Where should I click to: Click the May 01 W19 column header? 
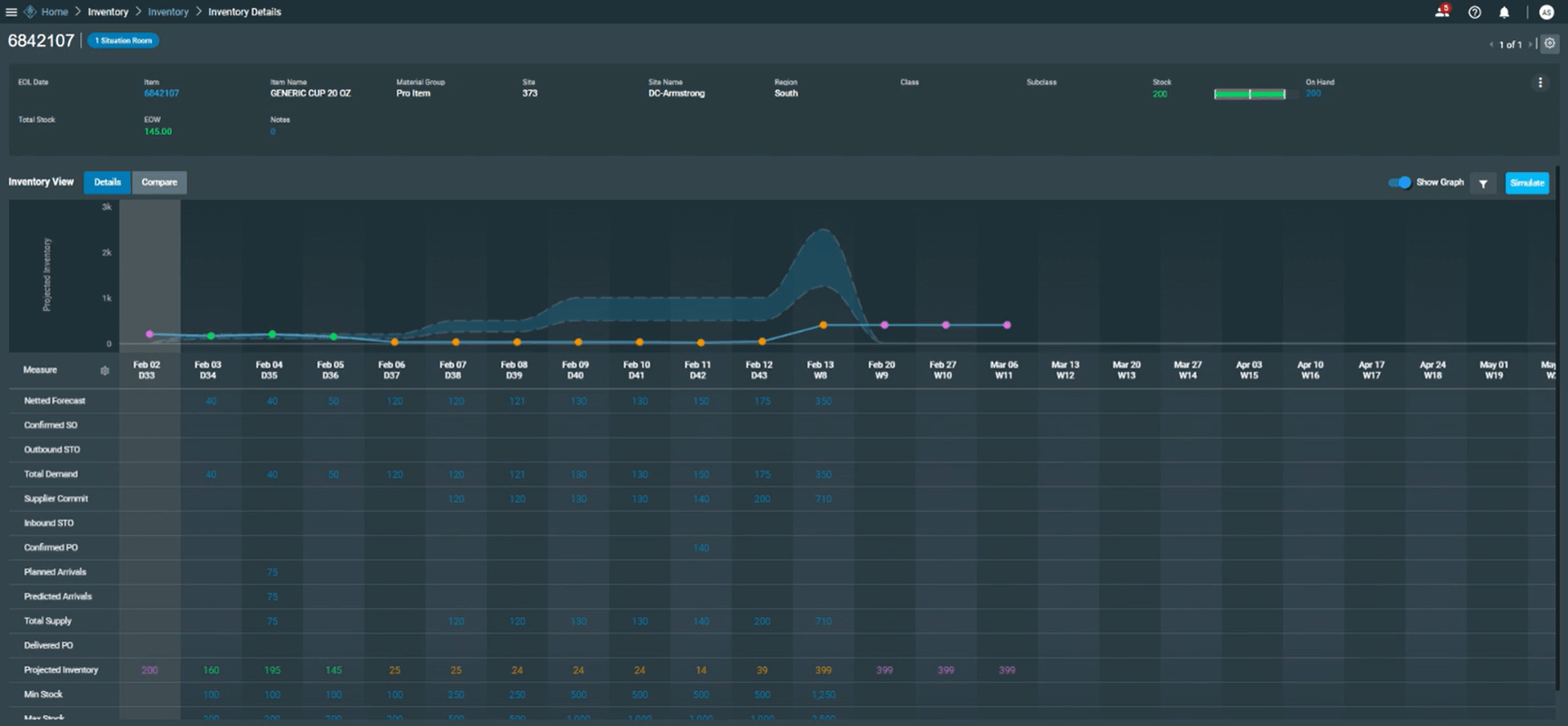[1494, 370]
